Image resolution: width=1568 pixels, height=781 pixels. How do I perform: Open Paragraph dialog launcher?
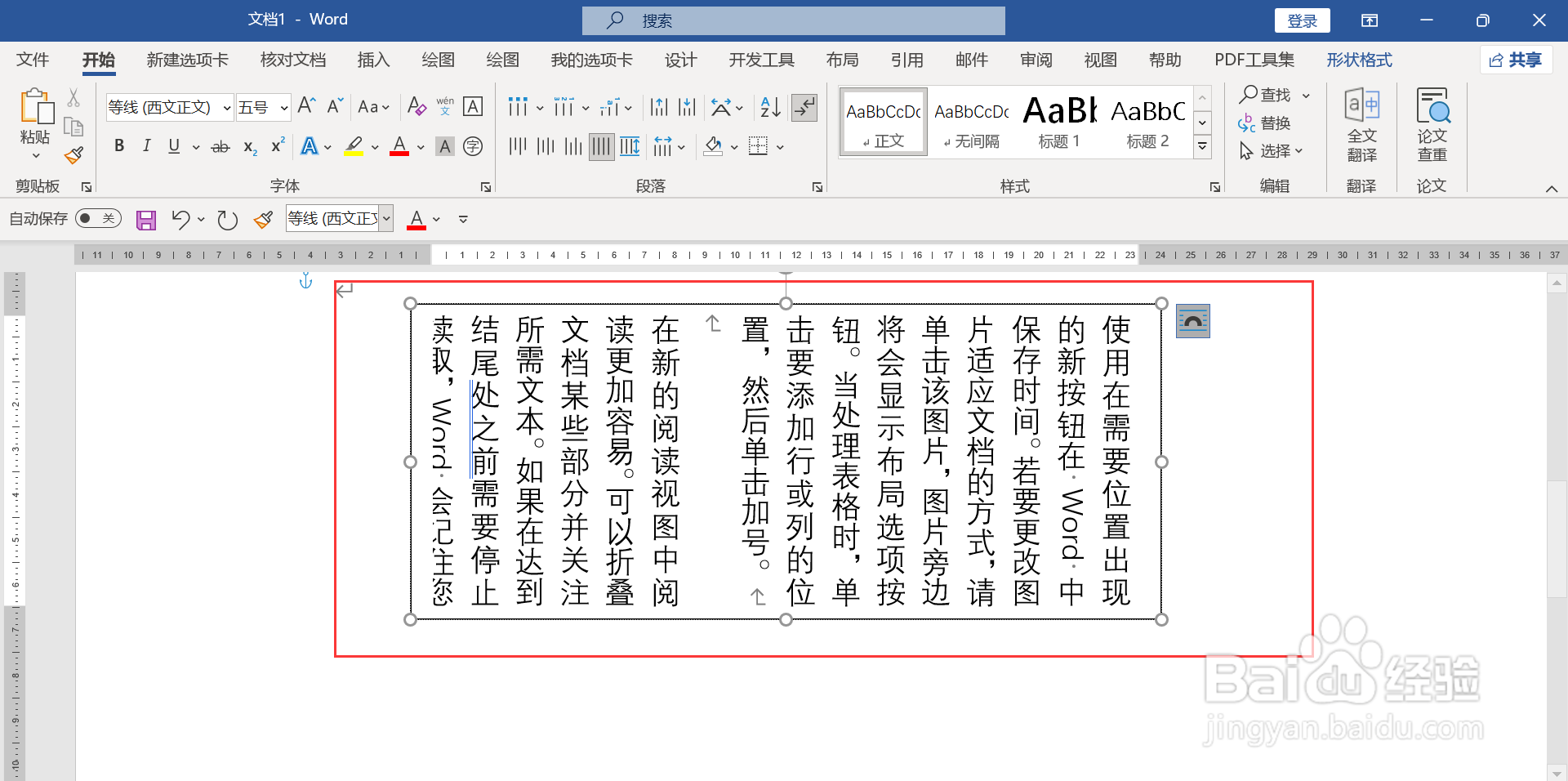coord(817,187)
